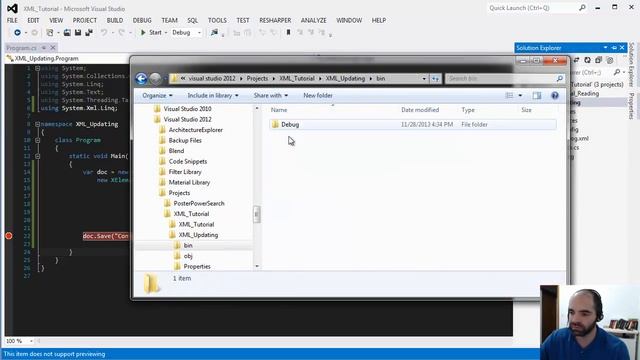Open the Organize dropdown menu
Viewport: 640px width, 360px height.
(157, 96)
